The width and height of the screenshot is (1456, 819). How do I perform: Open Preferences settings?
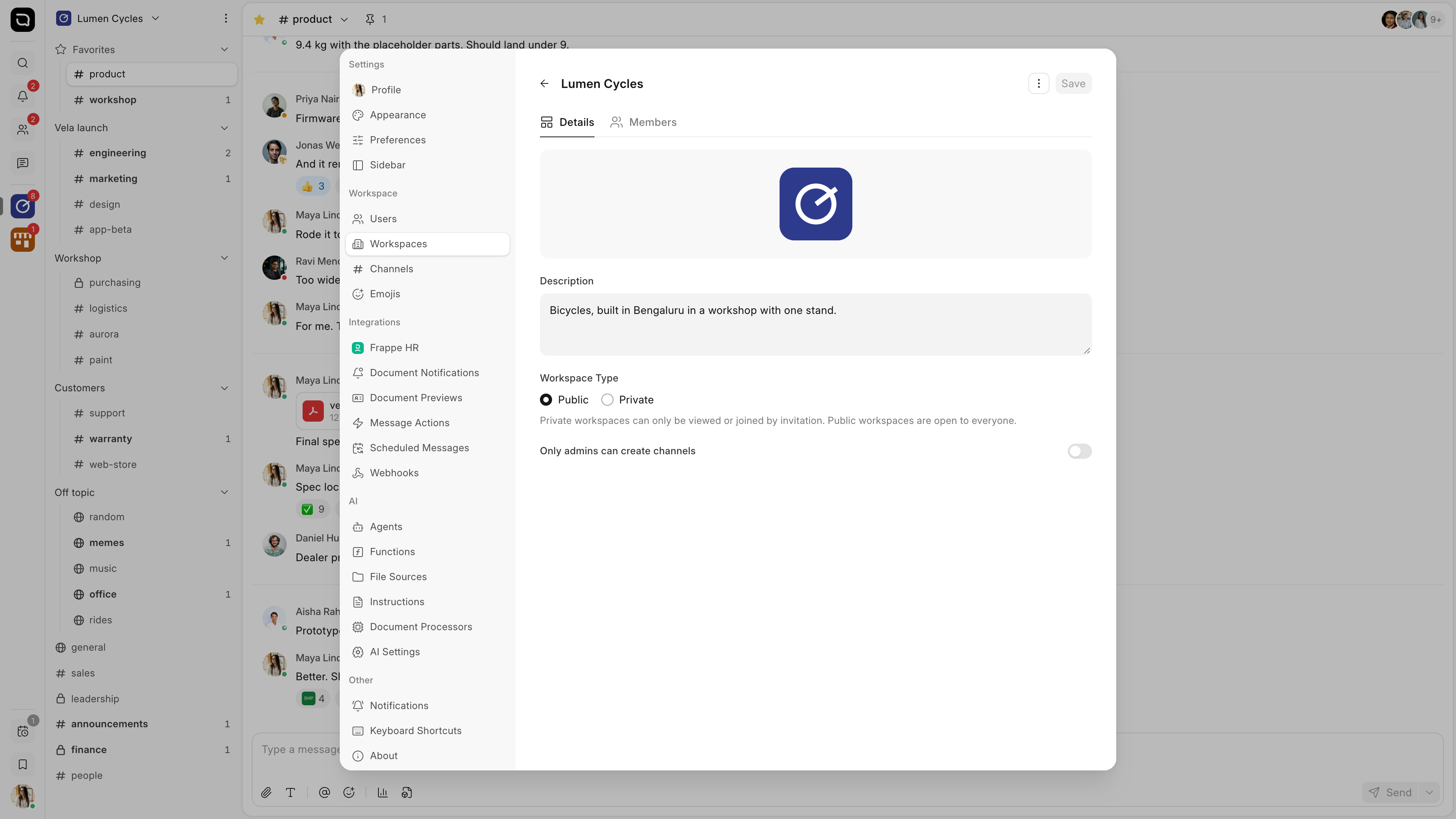coord(427,140)
